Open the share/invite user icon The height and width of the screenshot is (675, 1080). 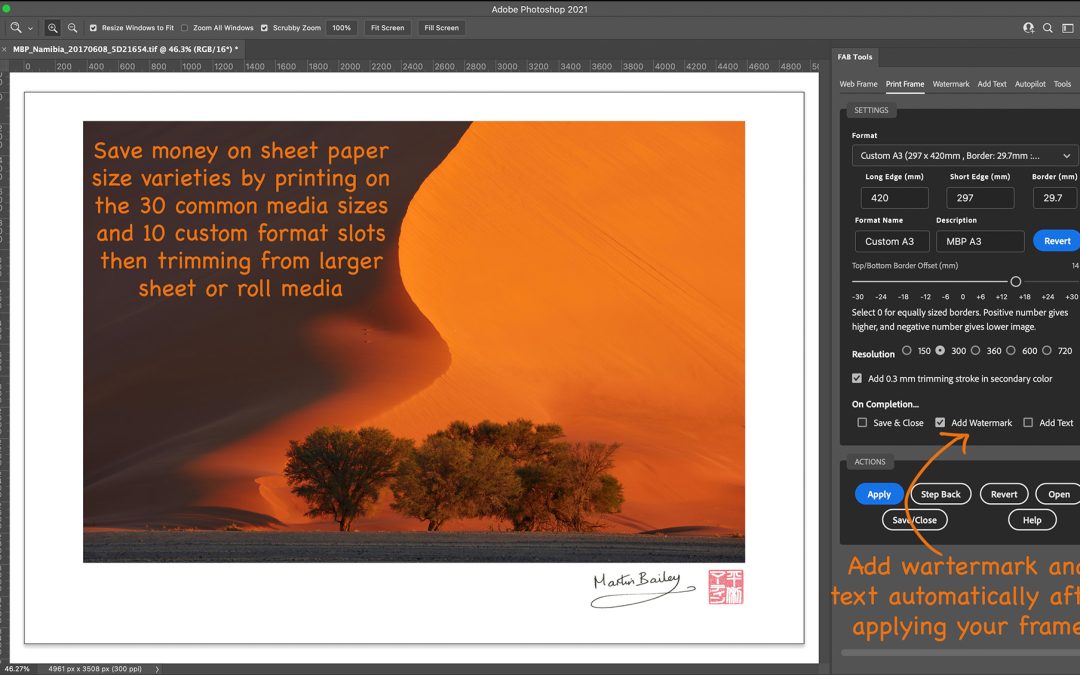click(1028, 28)
